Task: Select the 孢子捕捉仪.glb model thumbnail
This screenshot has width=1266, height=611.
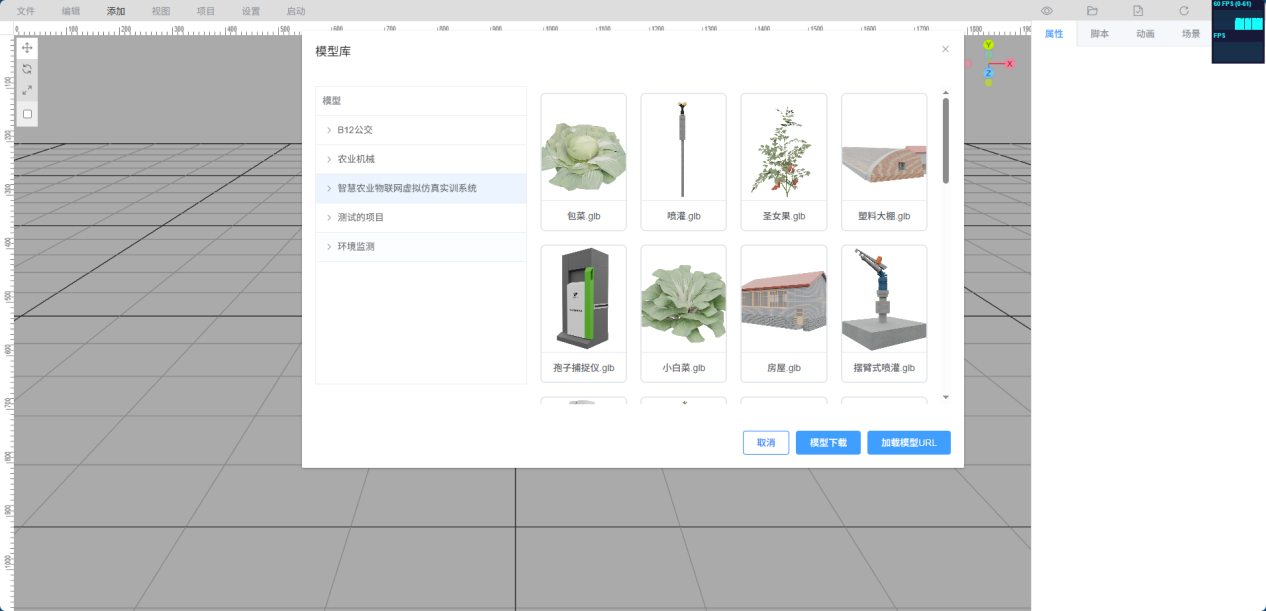Action: 583,299
